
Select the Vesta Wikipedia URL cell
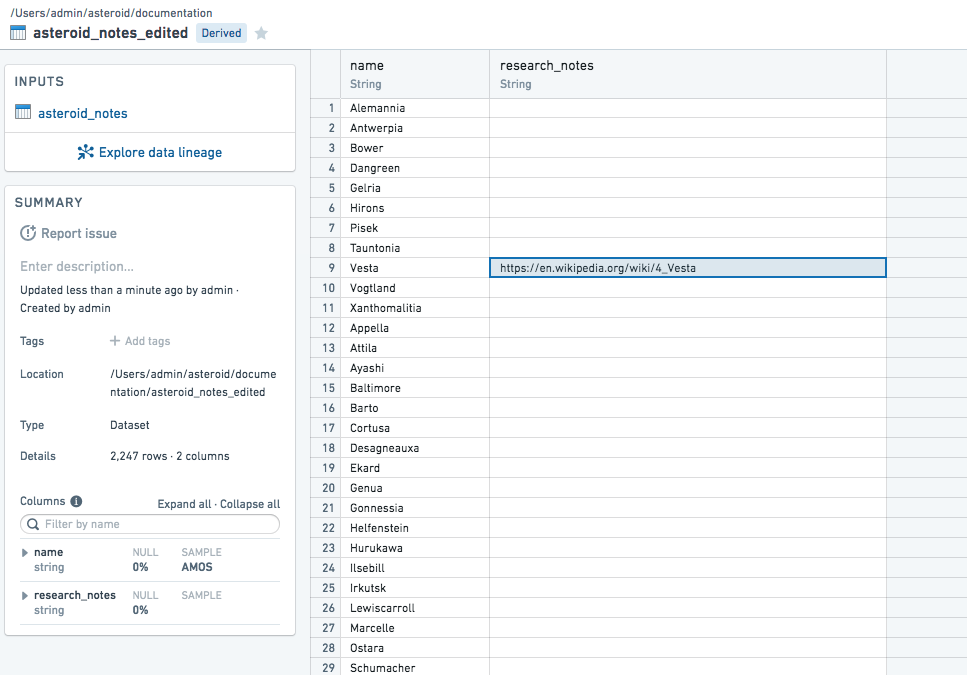point(688,268)
